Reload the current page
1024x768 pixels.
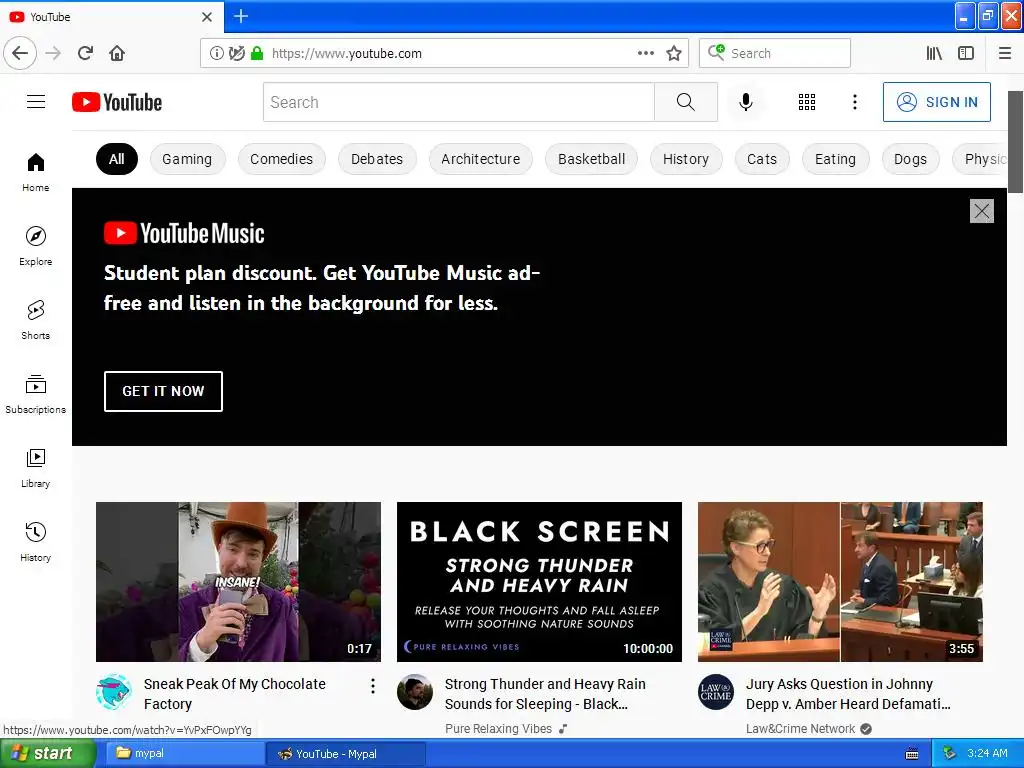pos(86,53)
